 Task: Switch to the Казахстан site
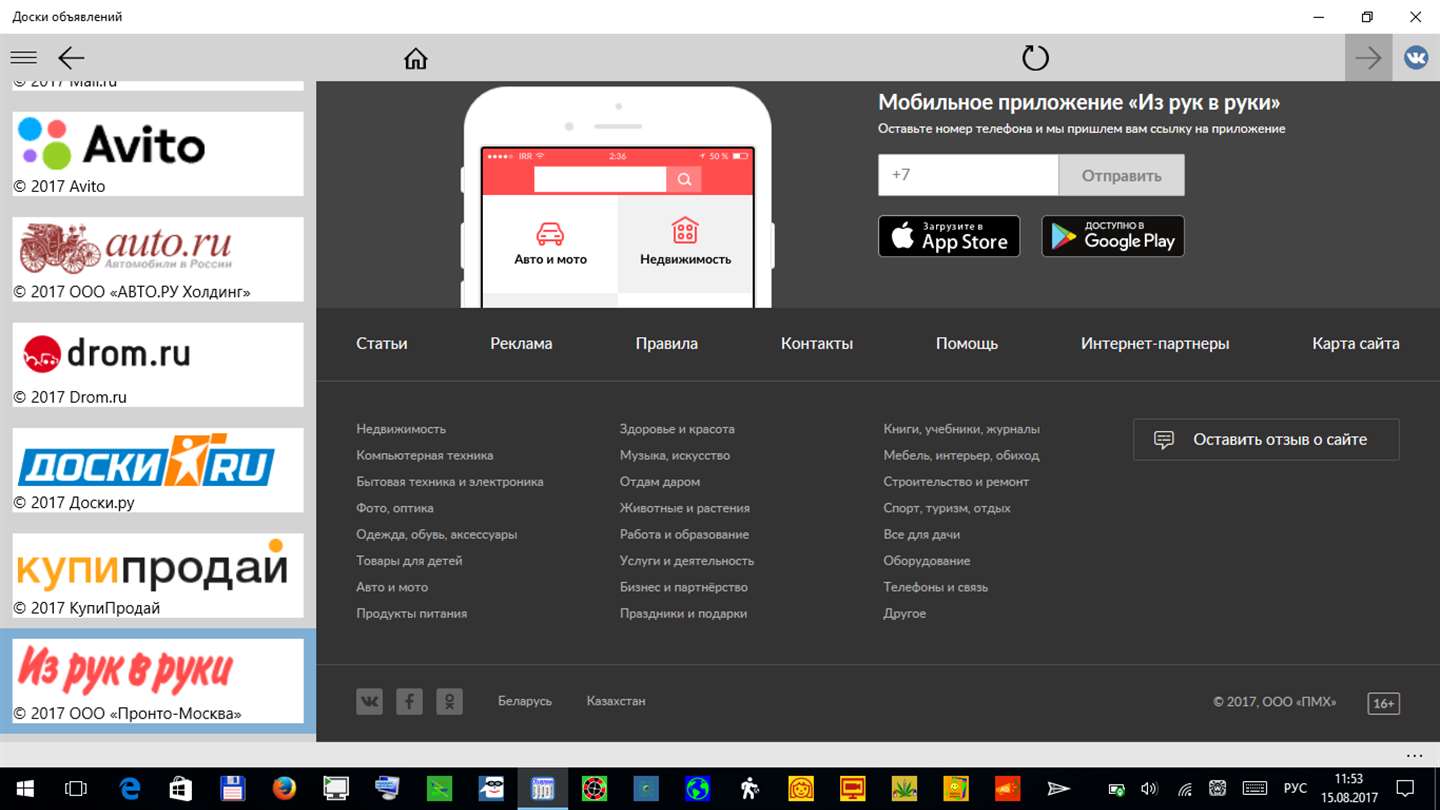(616, 701)
